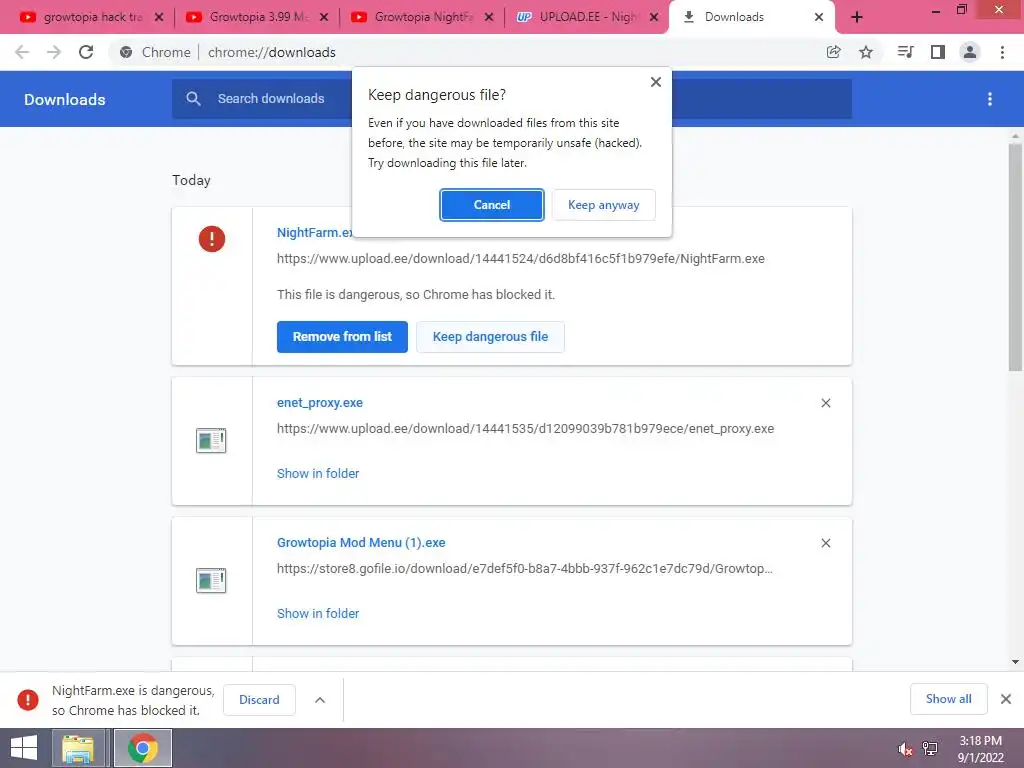The height and width of the screenshot is (768, 1024).
Task: Open a new browser tab
Action: point(857,18)
